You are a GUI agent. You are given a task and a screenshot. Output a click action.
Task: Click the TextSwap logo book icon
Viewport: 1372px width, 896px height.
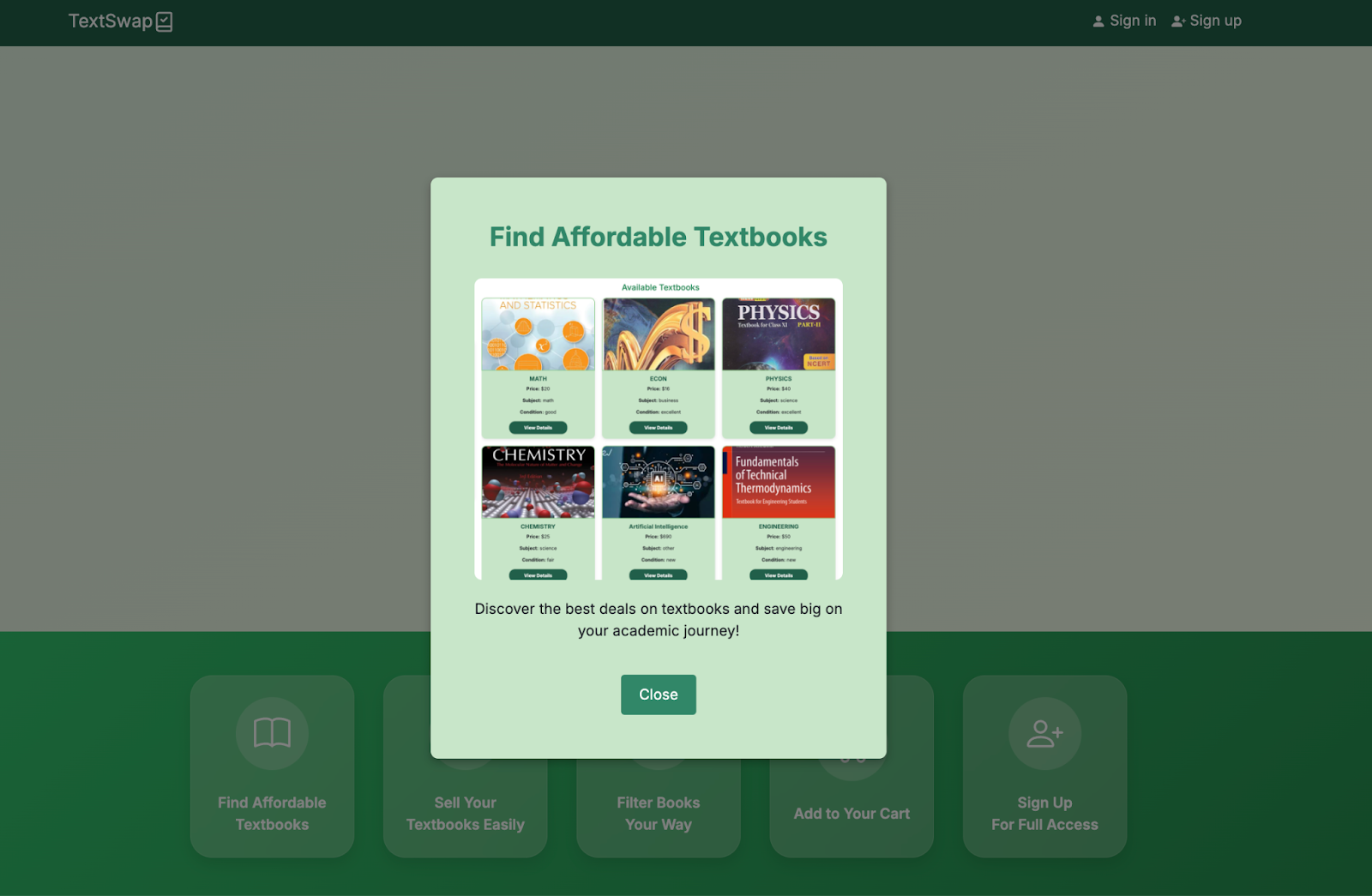pos(164,21)
